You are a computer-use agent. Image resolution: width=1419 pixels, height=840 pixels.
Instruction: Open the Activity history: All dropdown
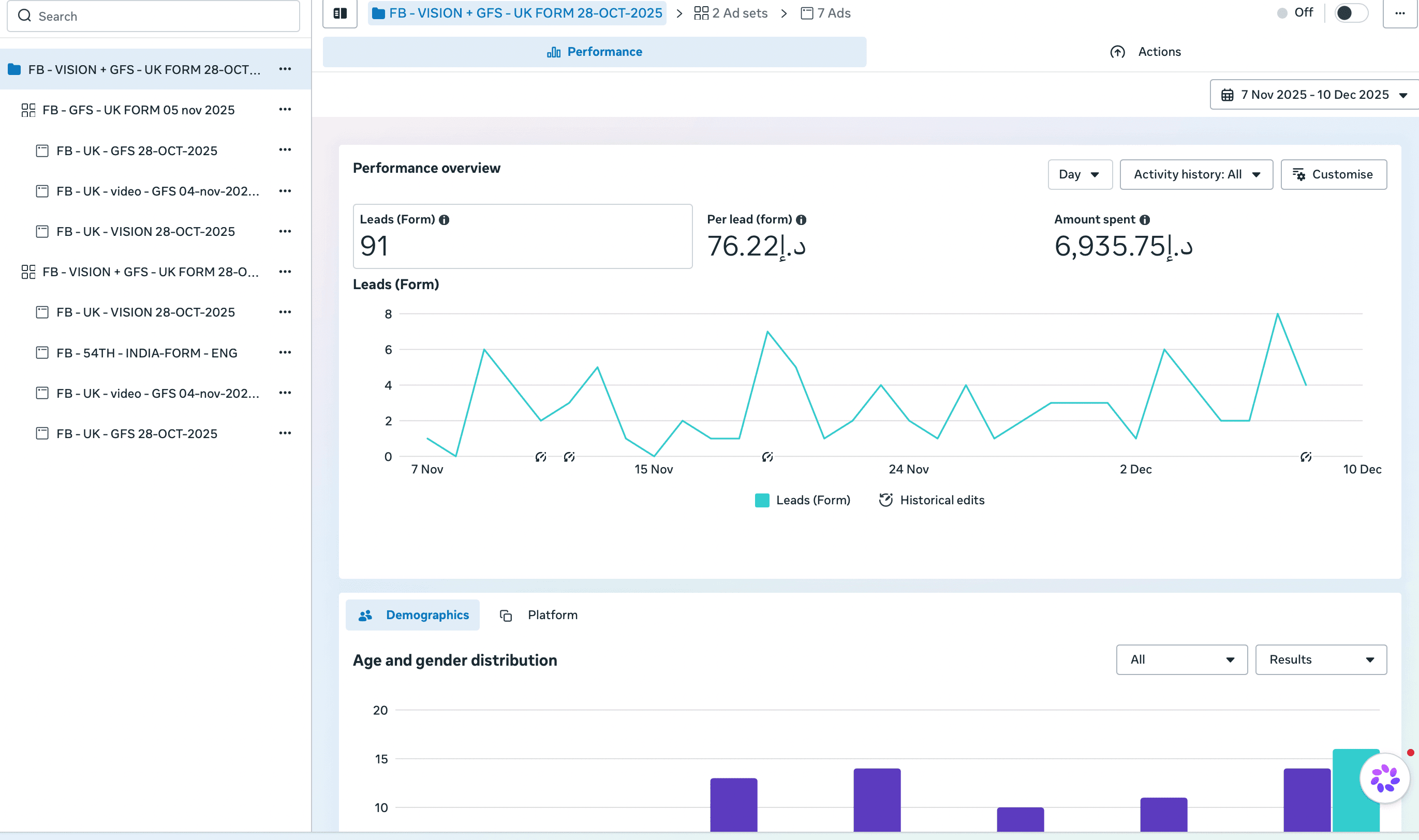[1196, 174]
